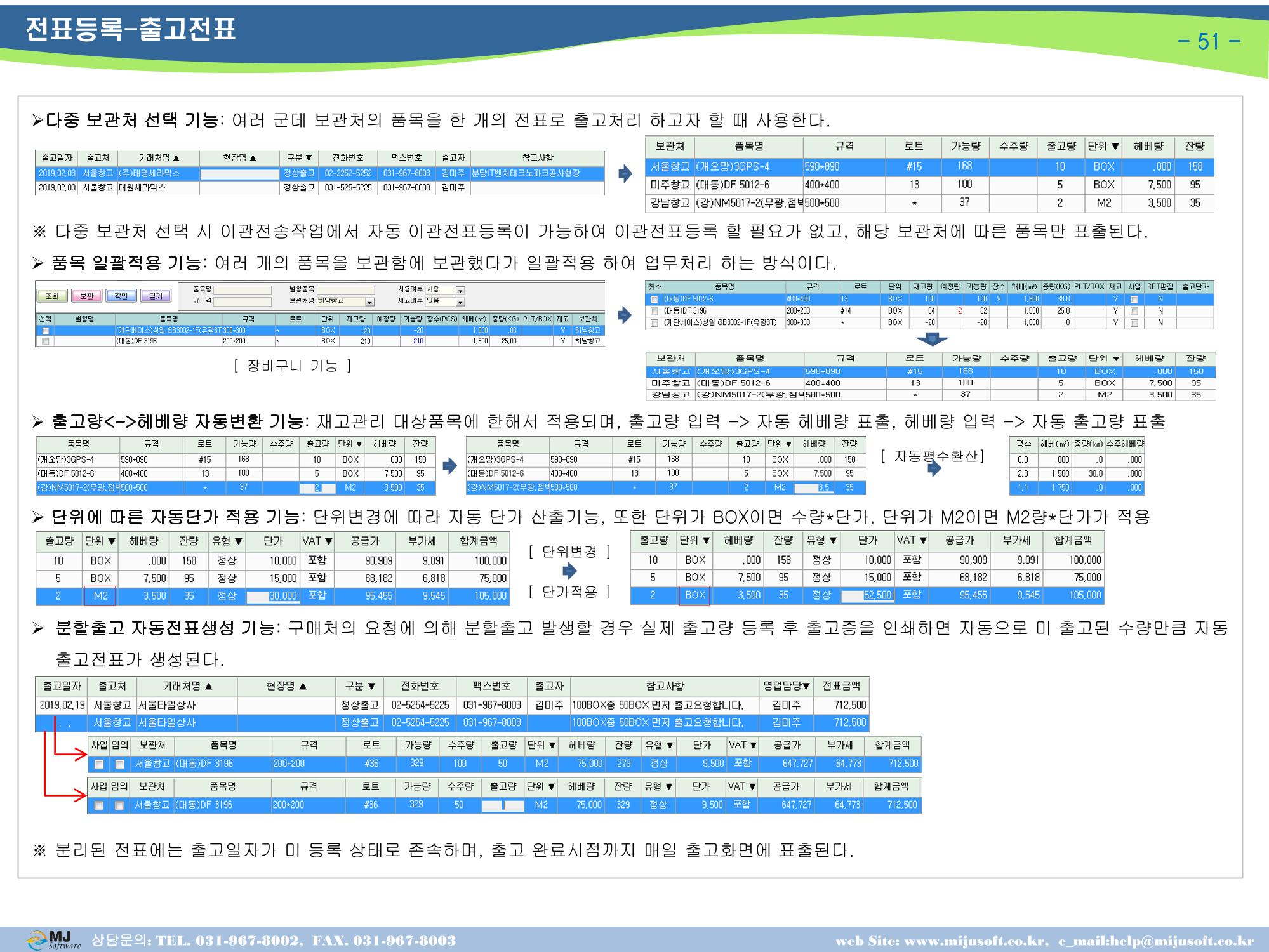Check 취소 box for (계단베이스)성일 row
The height and width of the screenshot is (952, 1269).
click(x=654, y=323)
